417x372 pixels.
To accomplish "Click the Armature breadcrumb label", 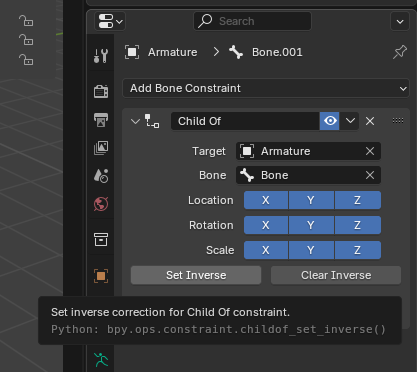I will pos(173,52).
